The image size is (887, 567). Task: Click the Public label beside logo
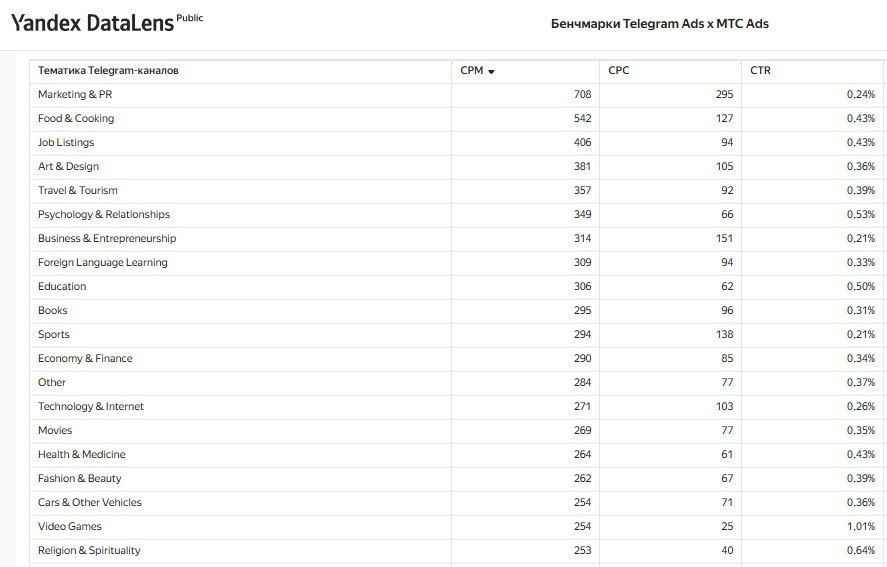click(190, 18)
